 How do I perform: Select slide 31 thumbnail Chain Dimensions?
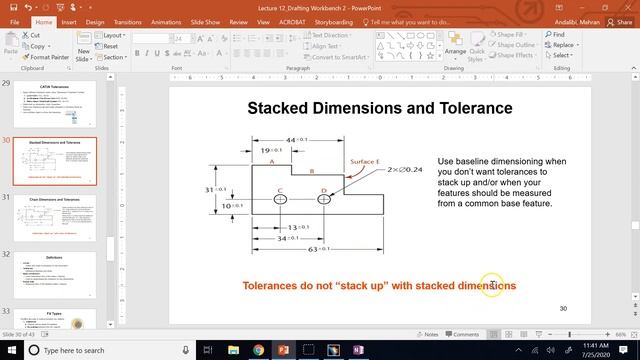click(55, 218)
